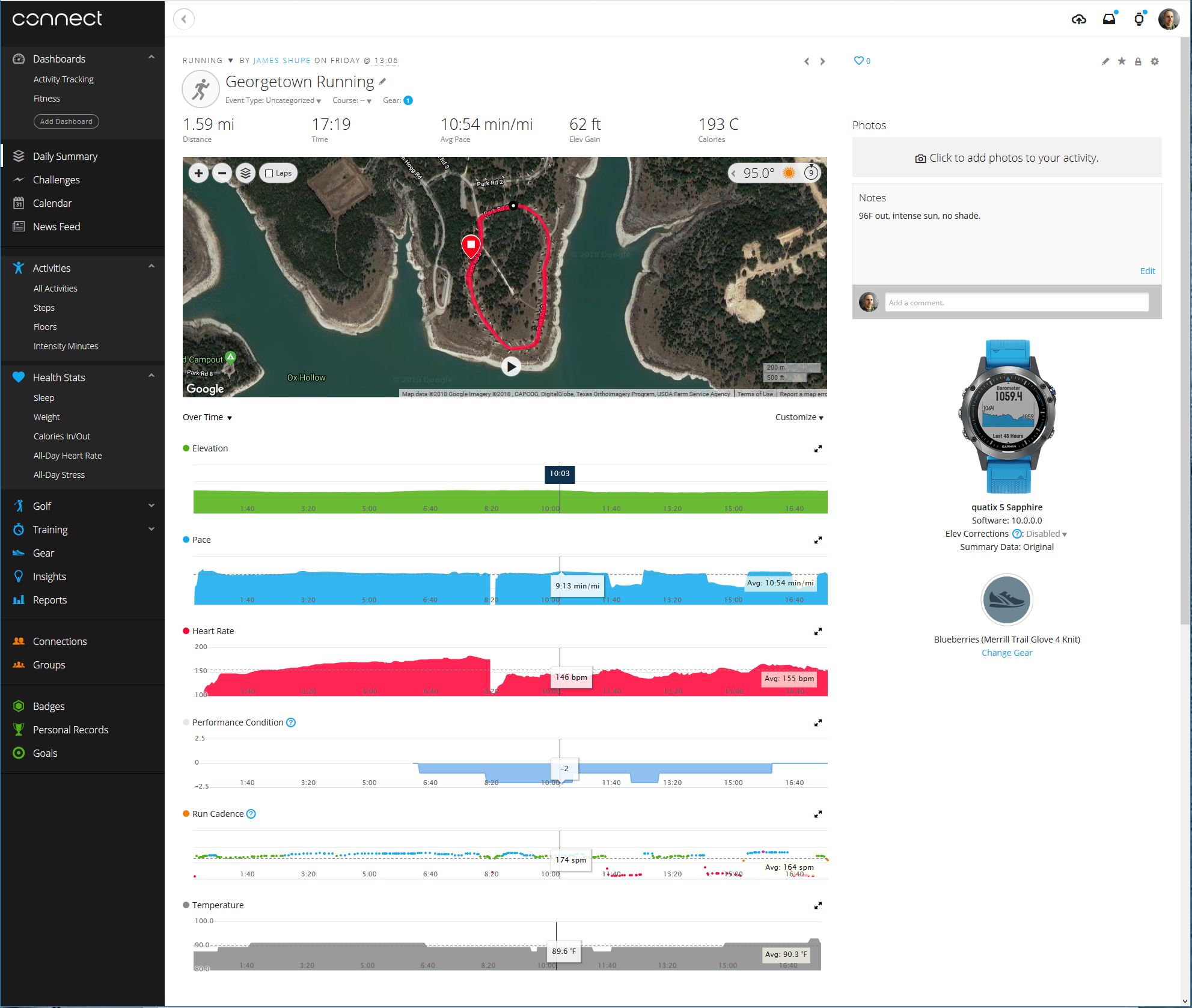
Task: Toggle Run Cadence series dot
Action: 186,814
